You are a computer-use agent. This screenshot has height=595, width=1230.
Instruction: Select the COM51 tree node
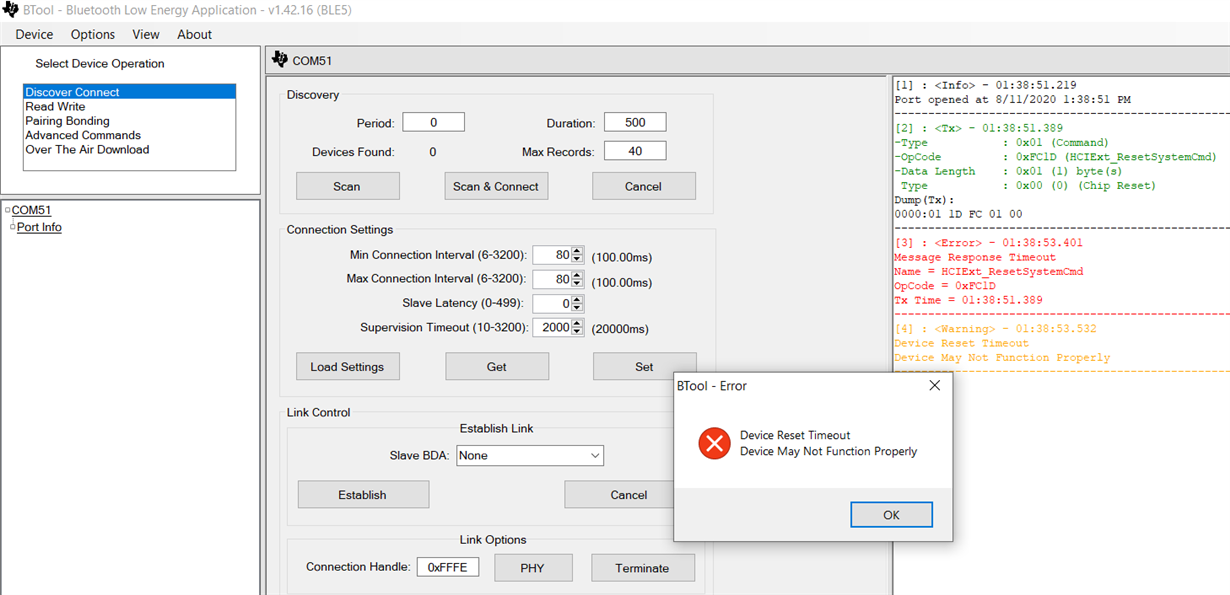click(x=31, y=210)
